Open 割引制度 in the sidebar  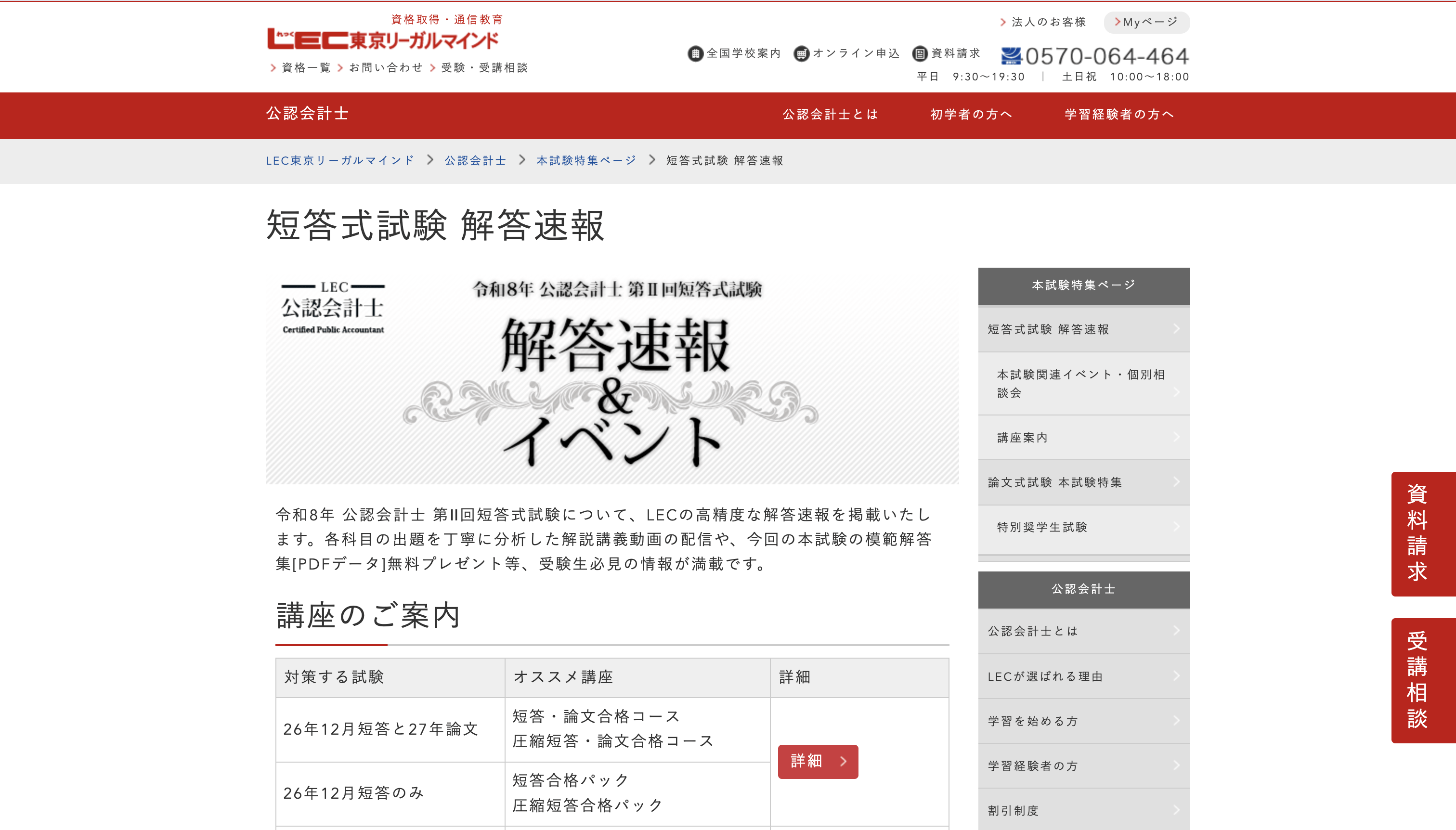click(x=1084, y=810)
